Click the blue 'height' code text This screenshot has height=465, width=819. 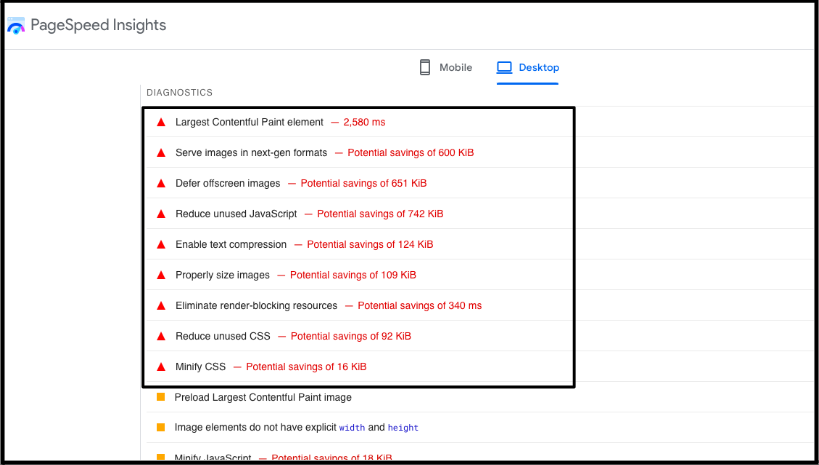tap(403, 428)
